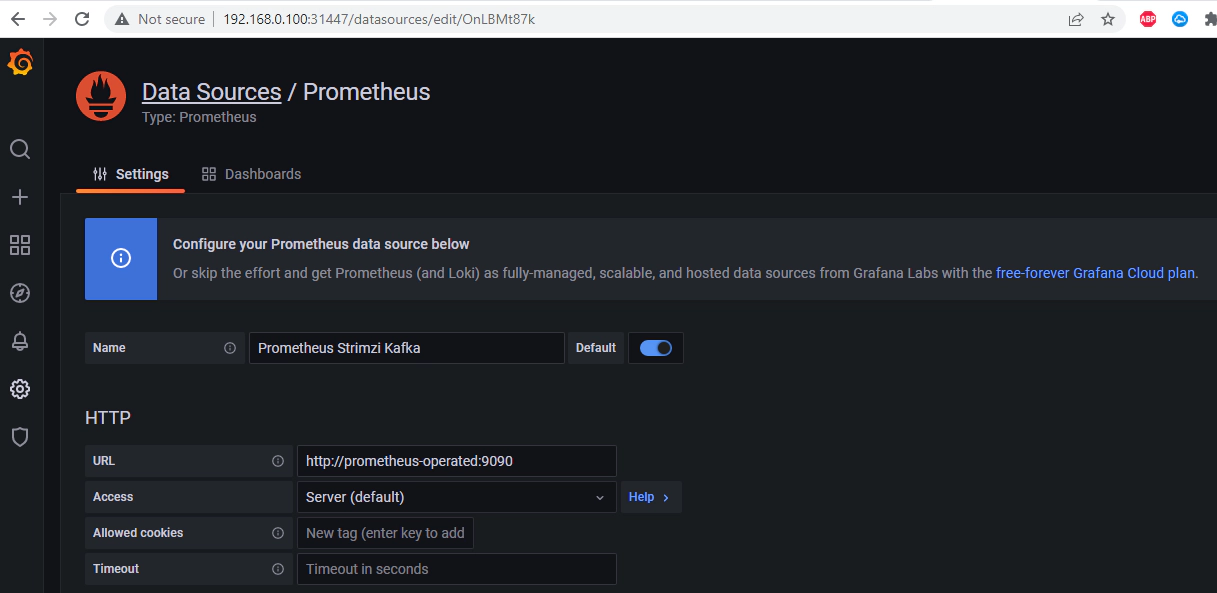This screenshot has height=593, width=1217.
Task: Click 'Configure your Prometheus data source below'
Action: (x=321, y=244)
